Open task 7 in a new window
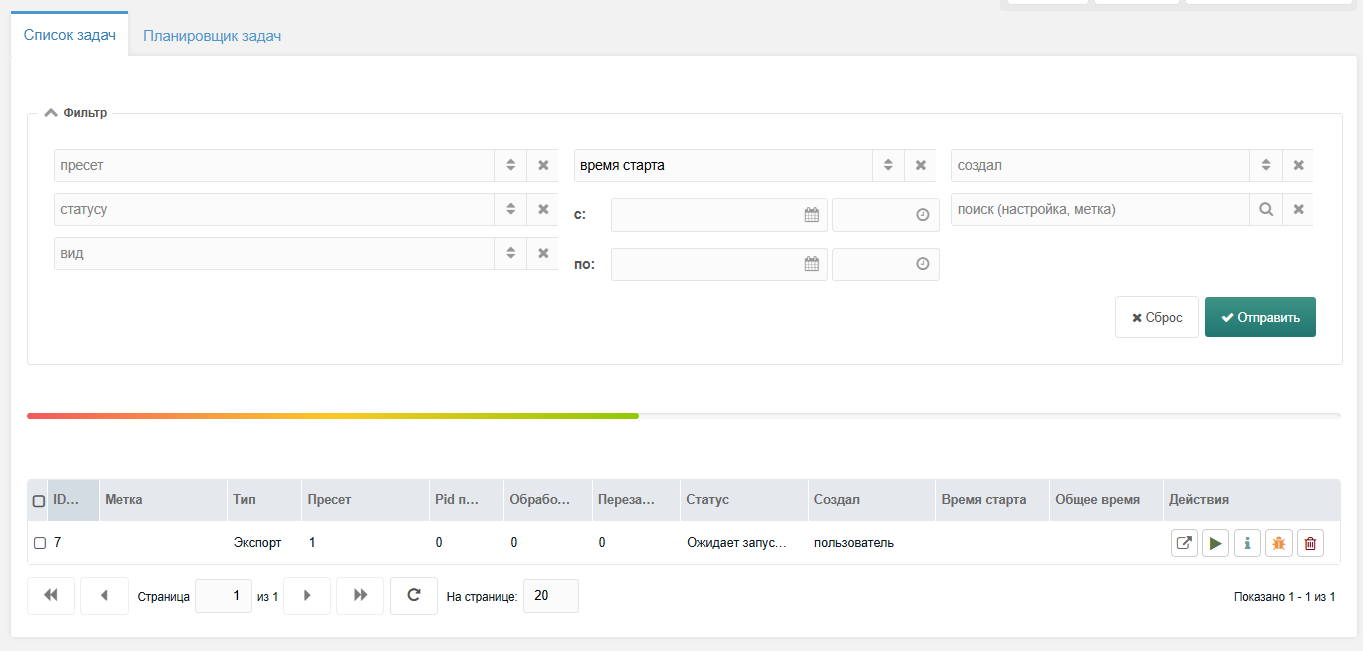The height and width of the screenshot is (651, 1363). click(1184, 543)
